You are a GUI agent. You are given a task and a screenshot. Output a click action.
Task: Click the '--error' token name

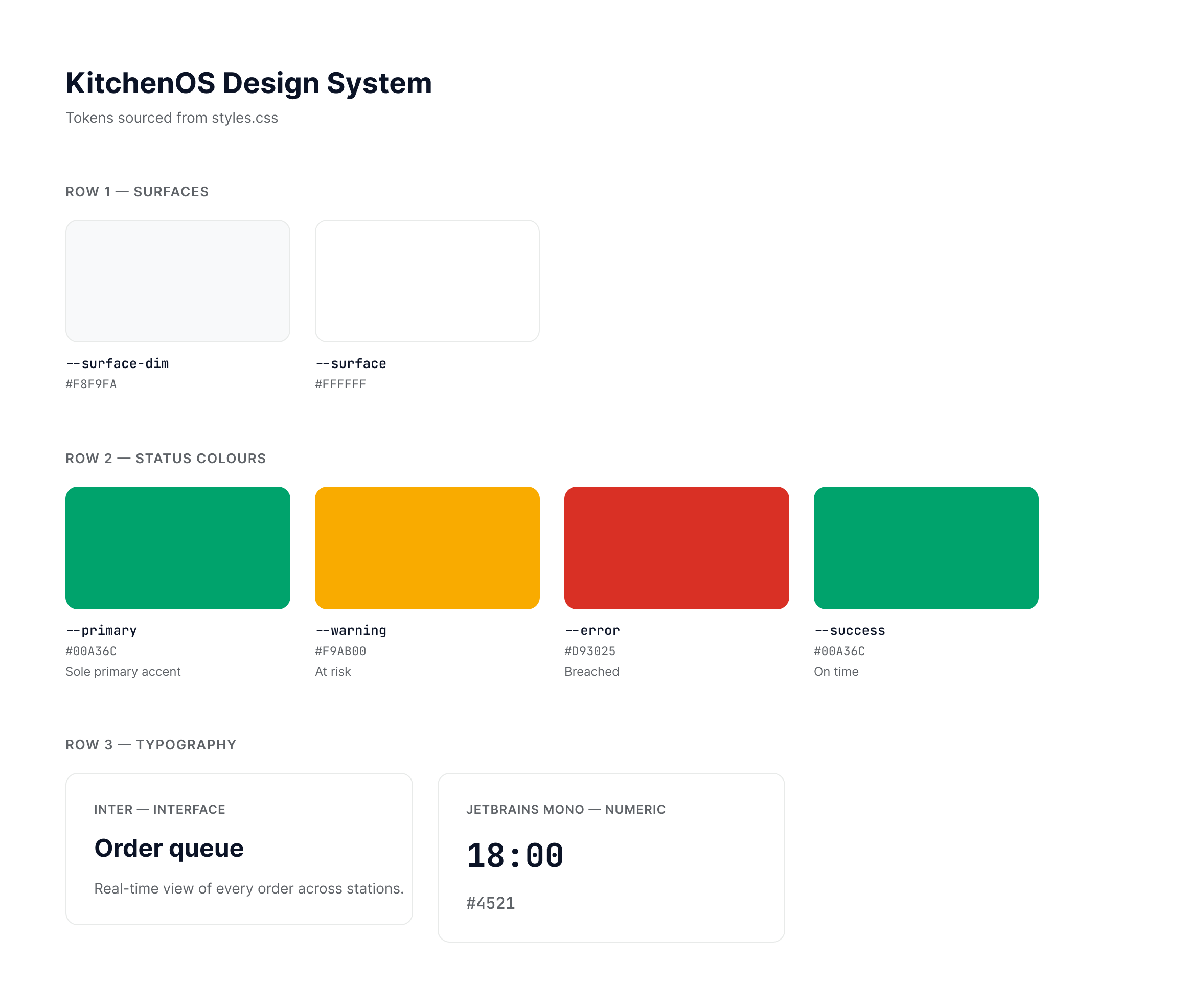point(592,630)
